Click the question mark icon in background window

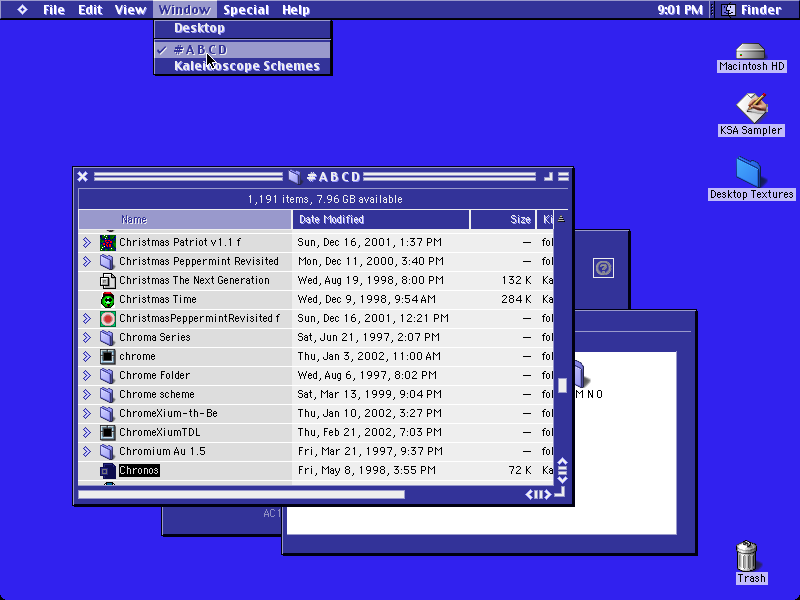[x=603, y=268]
